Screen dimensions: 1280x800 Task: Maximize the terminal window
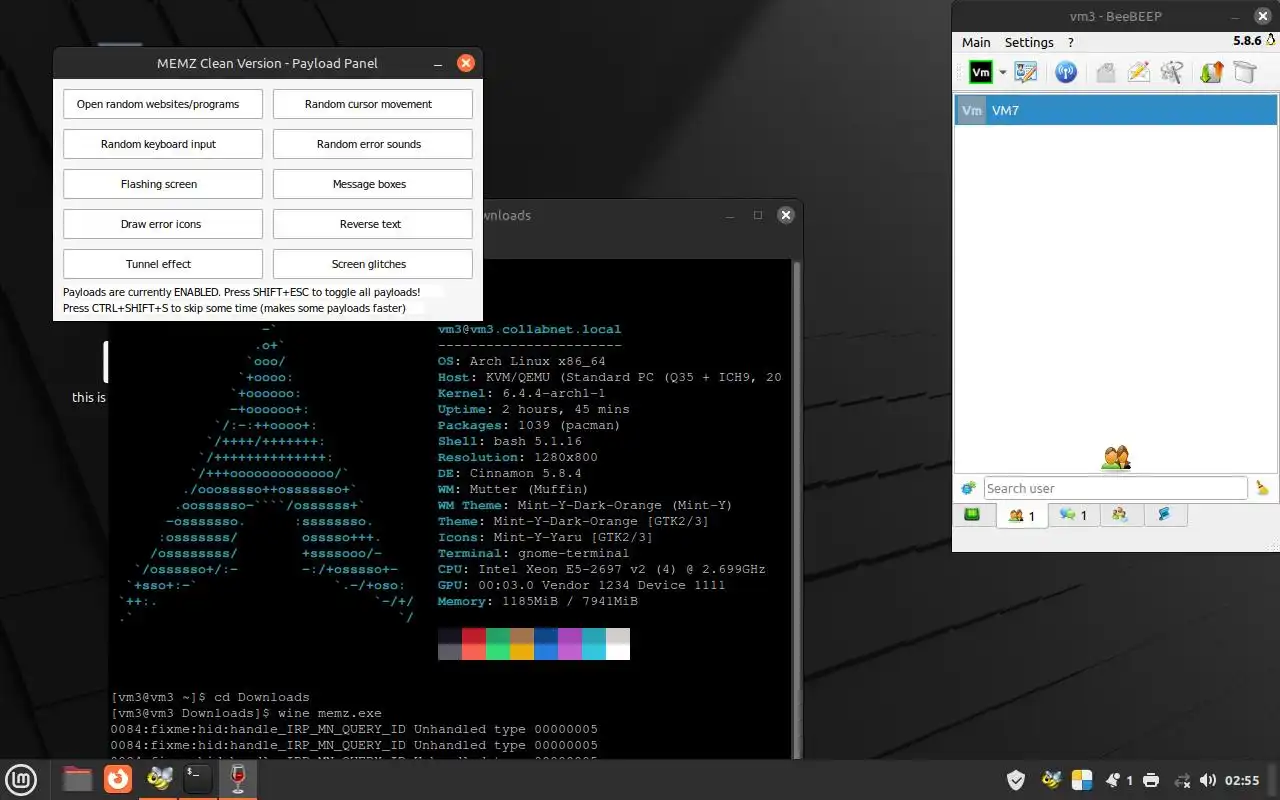pos(758,215)
